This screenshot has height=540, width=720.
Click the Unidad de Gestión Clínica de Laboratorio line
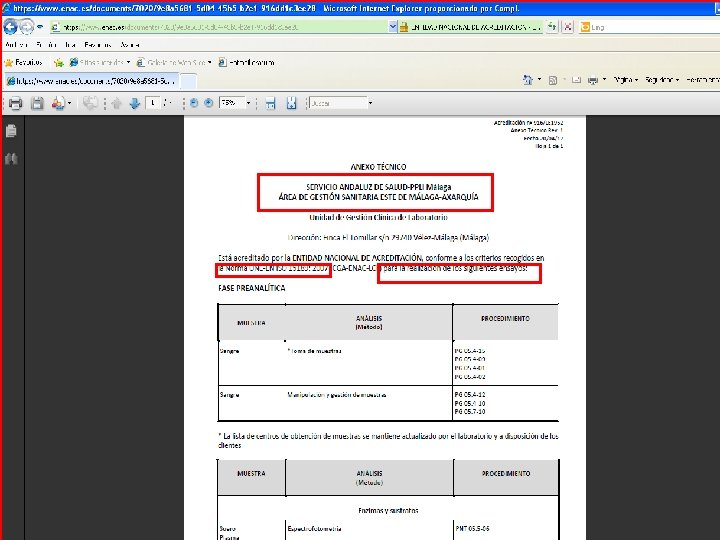tap(378, 217)
